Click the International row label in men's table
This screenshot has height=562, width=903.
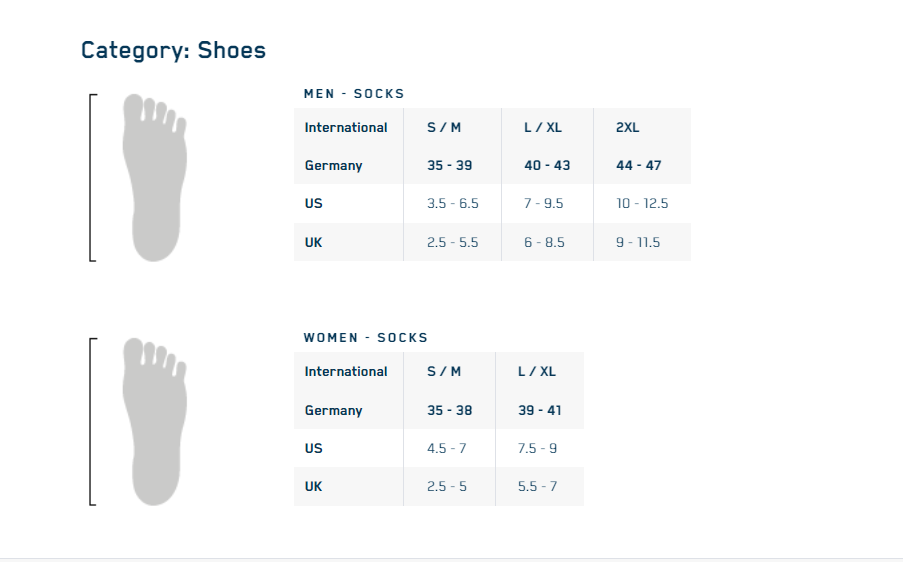point(346,128)
